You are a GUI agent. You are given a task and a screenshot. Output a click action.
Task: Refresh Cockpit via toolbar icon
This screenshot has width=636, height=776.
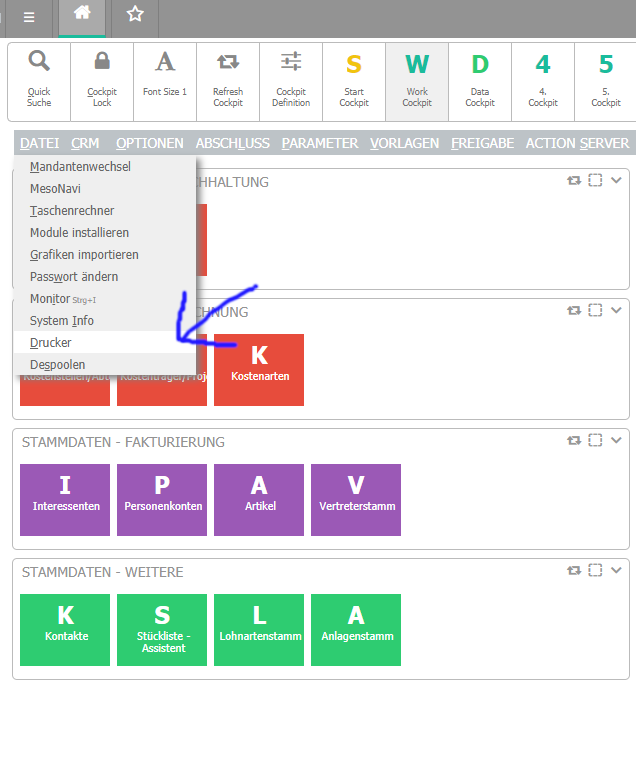pyautogui.click(x=228, y=75)
